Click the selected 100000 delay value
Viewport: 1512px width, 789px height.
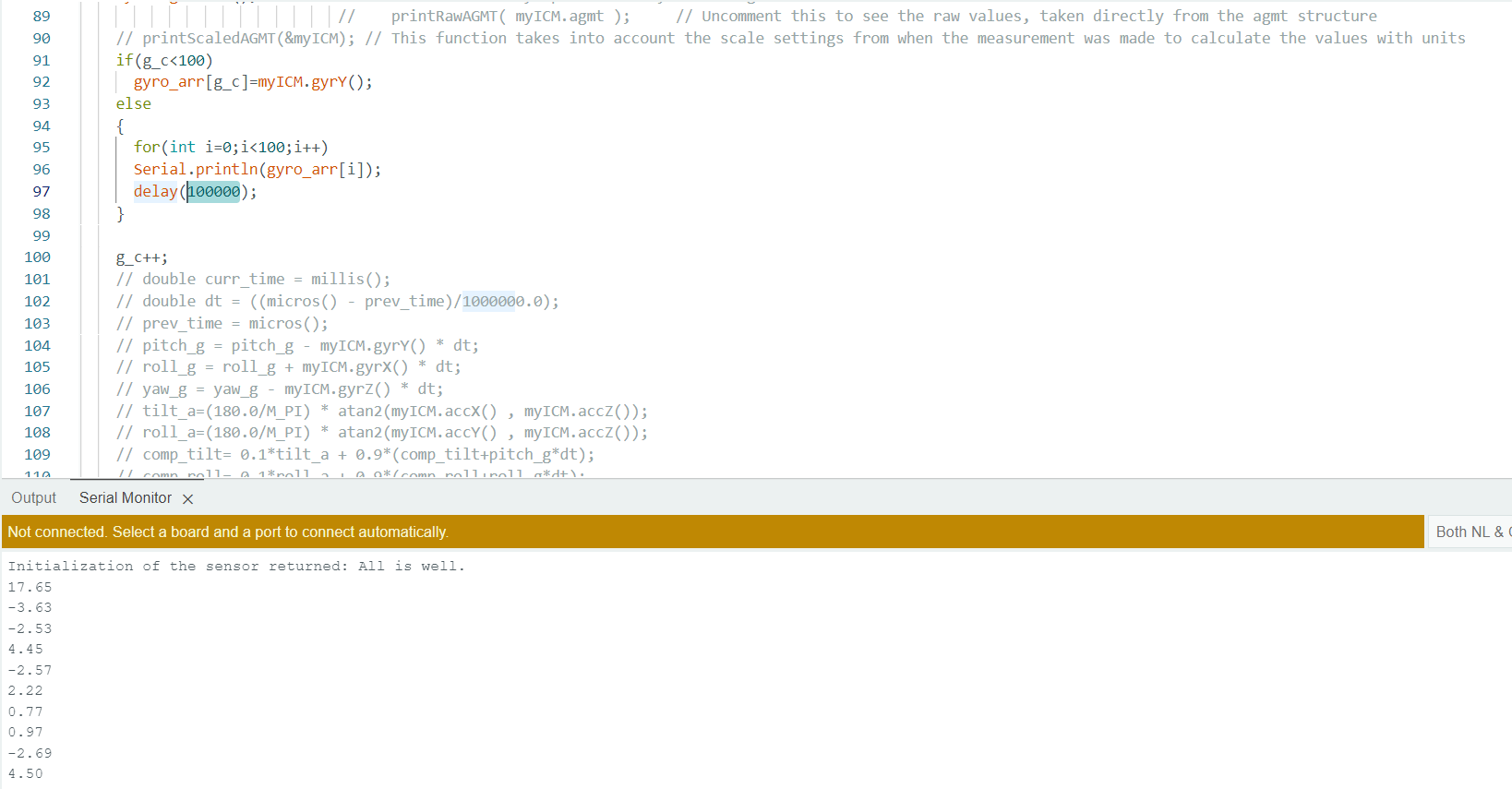coord(214,192)
